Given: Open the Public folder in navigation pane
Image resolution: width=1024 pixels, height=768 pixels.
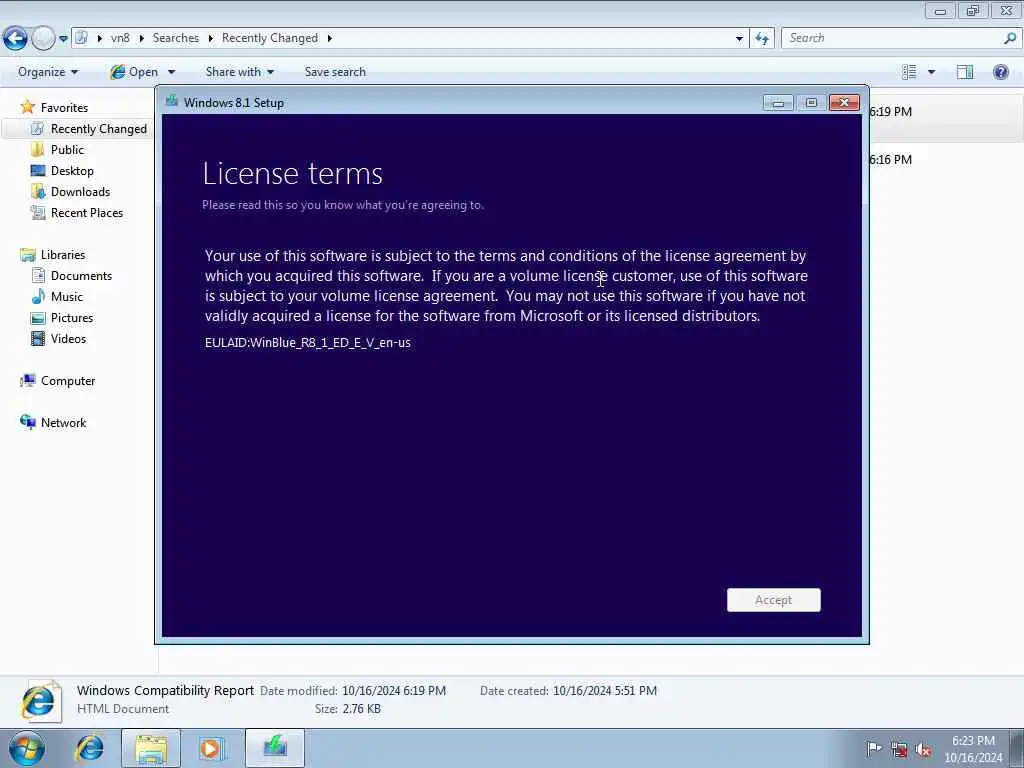Looking at the screenshot, I should point(67,150).
